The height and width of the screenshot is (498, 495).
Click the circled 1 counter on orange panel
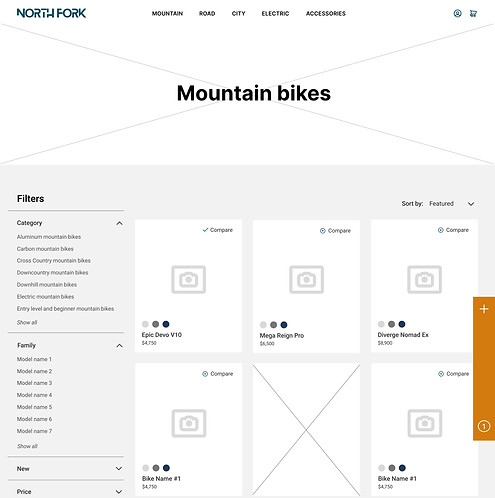(x=484, y=426)
